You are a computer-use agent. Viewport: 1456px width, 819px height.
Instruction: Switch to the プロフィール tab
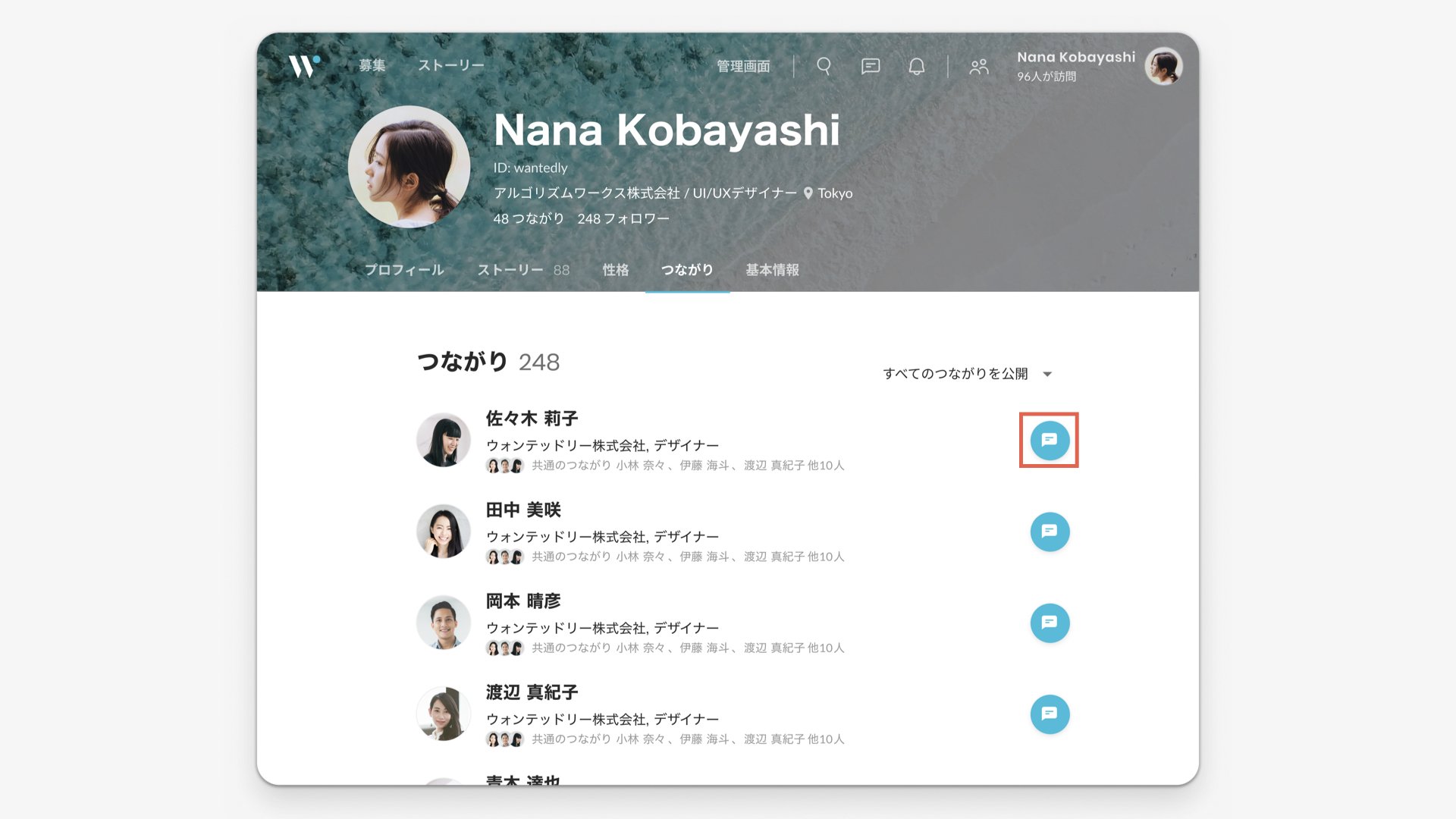pos(404,270)
